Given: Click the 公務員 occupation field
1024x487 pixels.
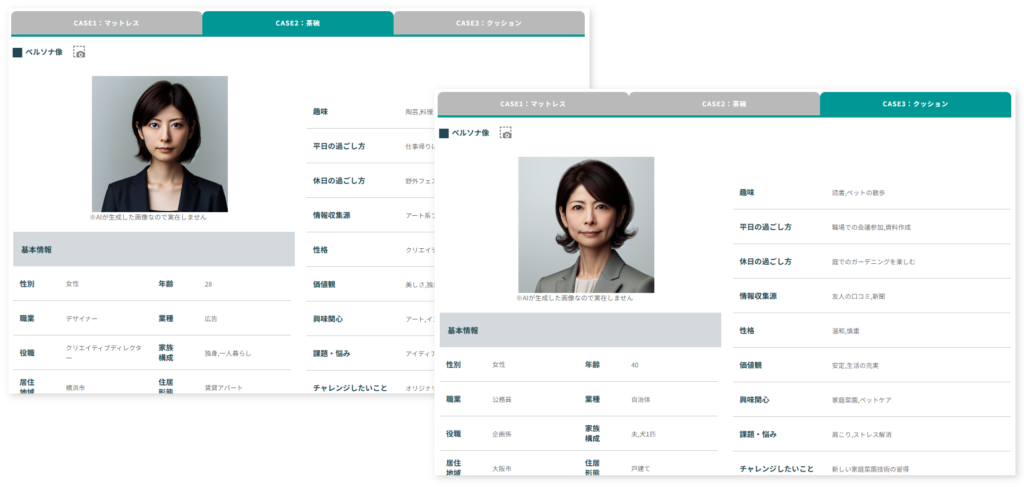Looking at the screenshot, I should 502,399.
